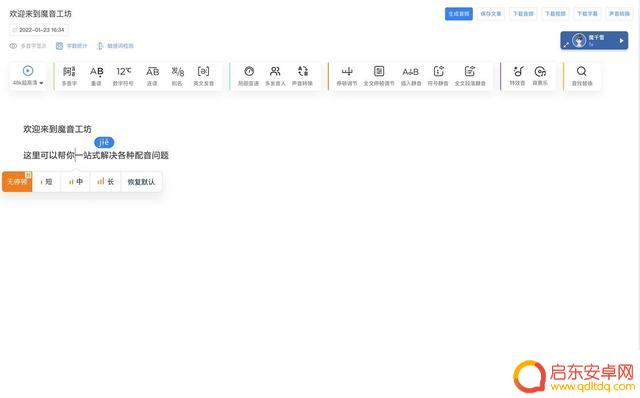Click the sentence 这里可以帮你一站式解决各种配音问题
Screen dimensions: 640x398
coord(96,155)
